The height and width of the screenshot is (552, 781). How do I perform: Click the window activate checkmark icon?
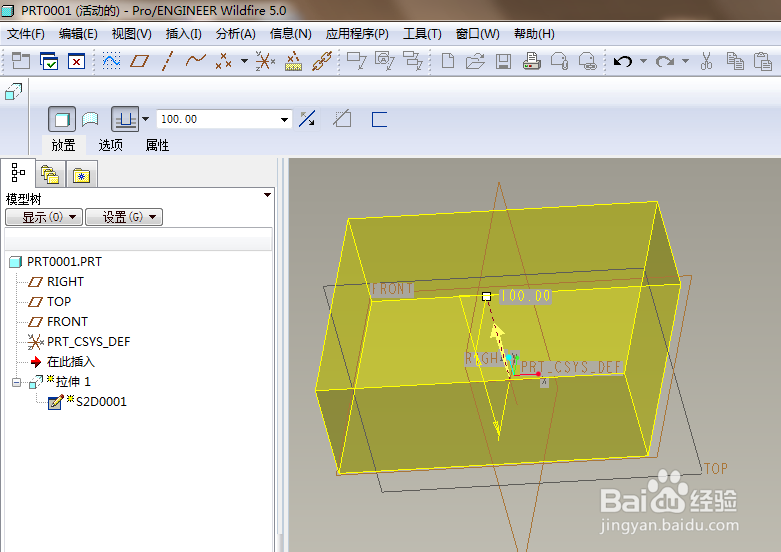(x=49, y=61)
